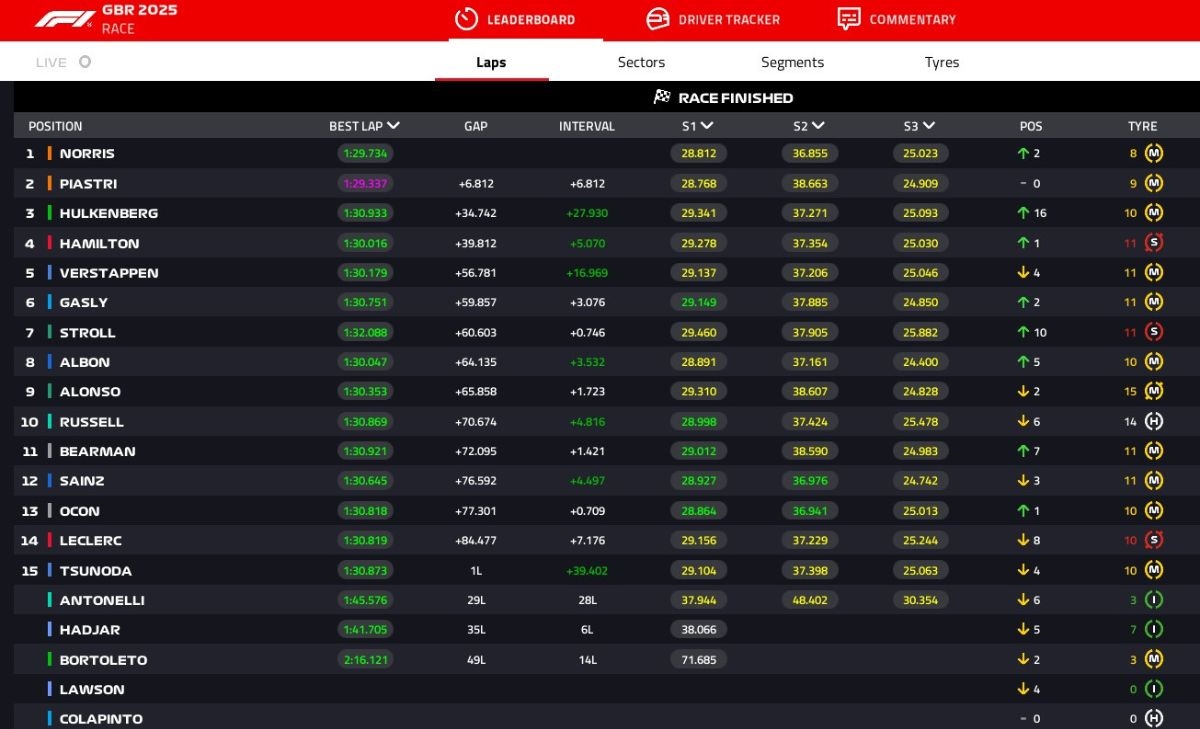Click Piastri's purple fastest lap time
The image size is (1200, 729).
pyautogui.click(x=364, y=184)
